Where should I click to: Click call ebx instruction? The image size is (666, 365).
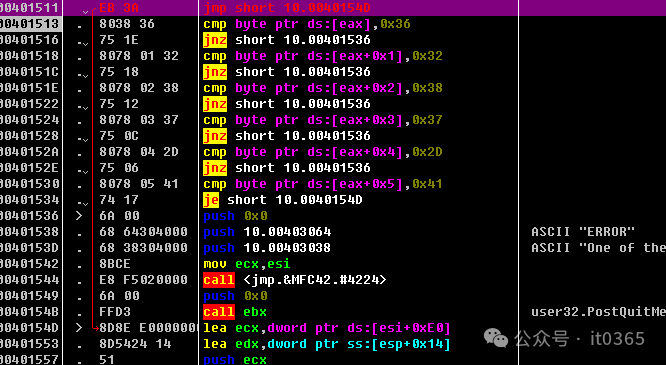coord(235,312)
